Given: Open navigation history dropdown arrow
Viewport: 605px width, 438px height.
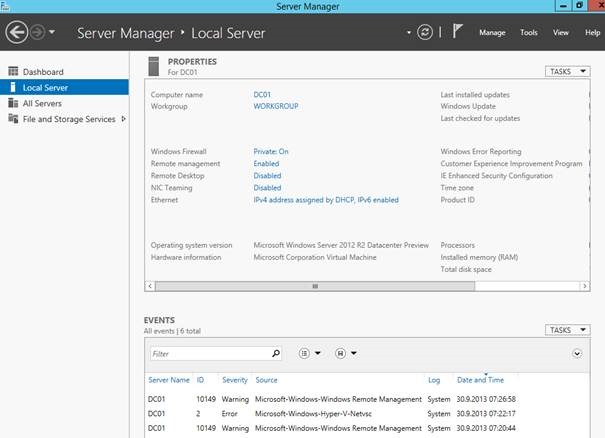Looking at the screenshot, I should coord(52,32).
